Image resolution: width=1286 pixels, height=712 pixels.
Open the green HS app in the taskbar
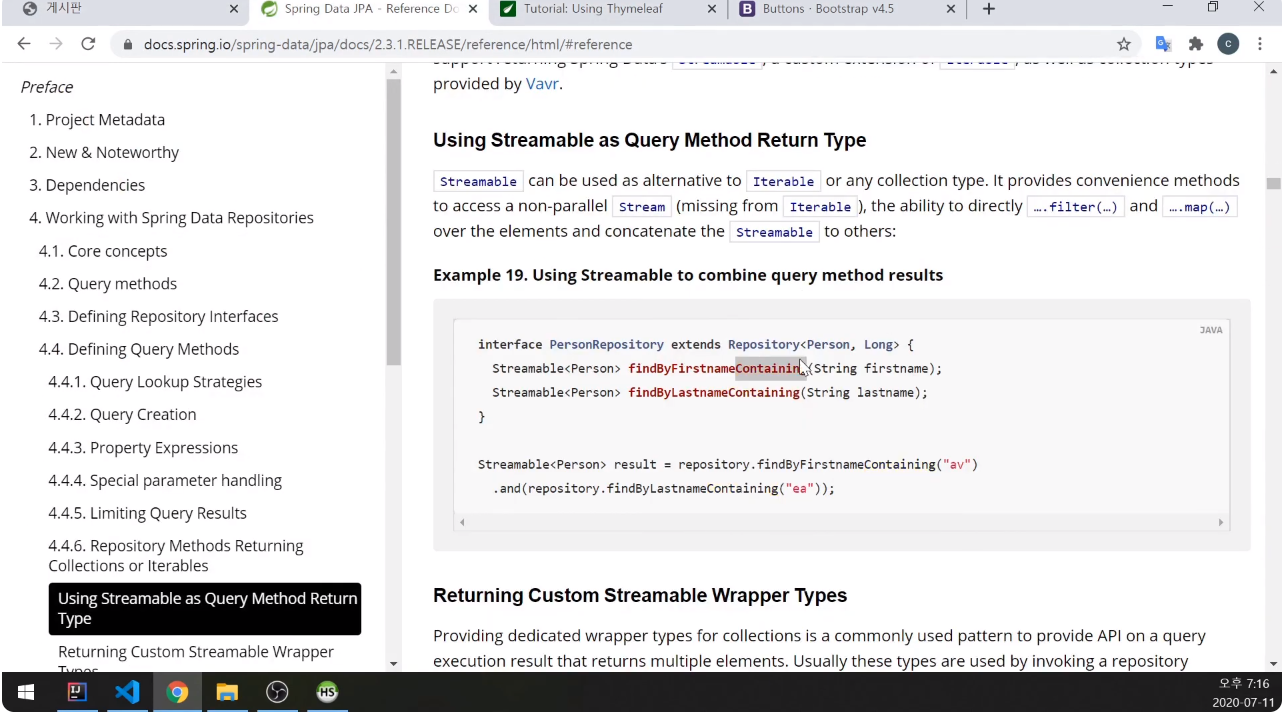point(327,692)
